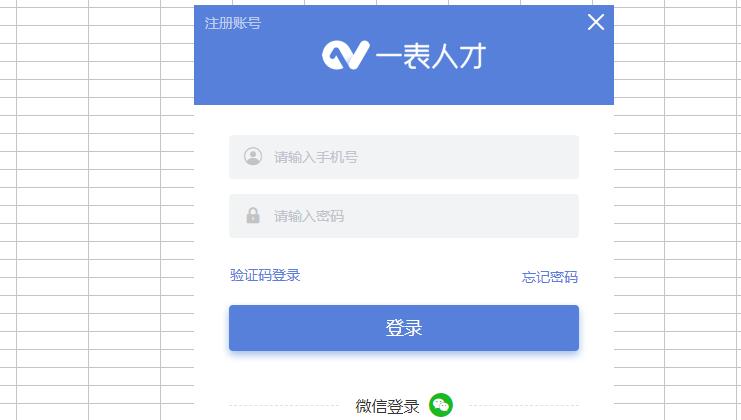Click blank white space below 登录 button

pos(404,371)
